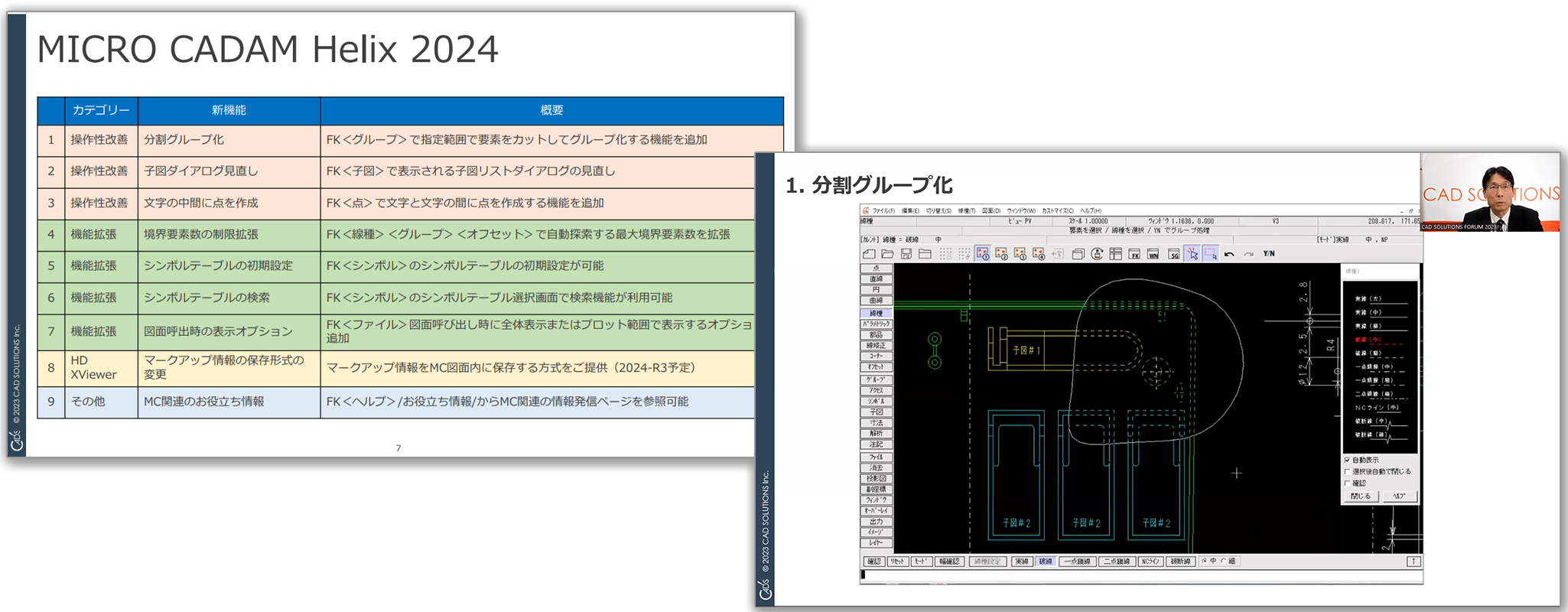1568x612 pixels.
Task: Open the 図面(D) menu
Action: tap(991, 211)
